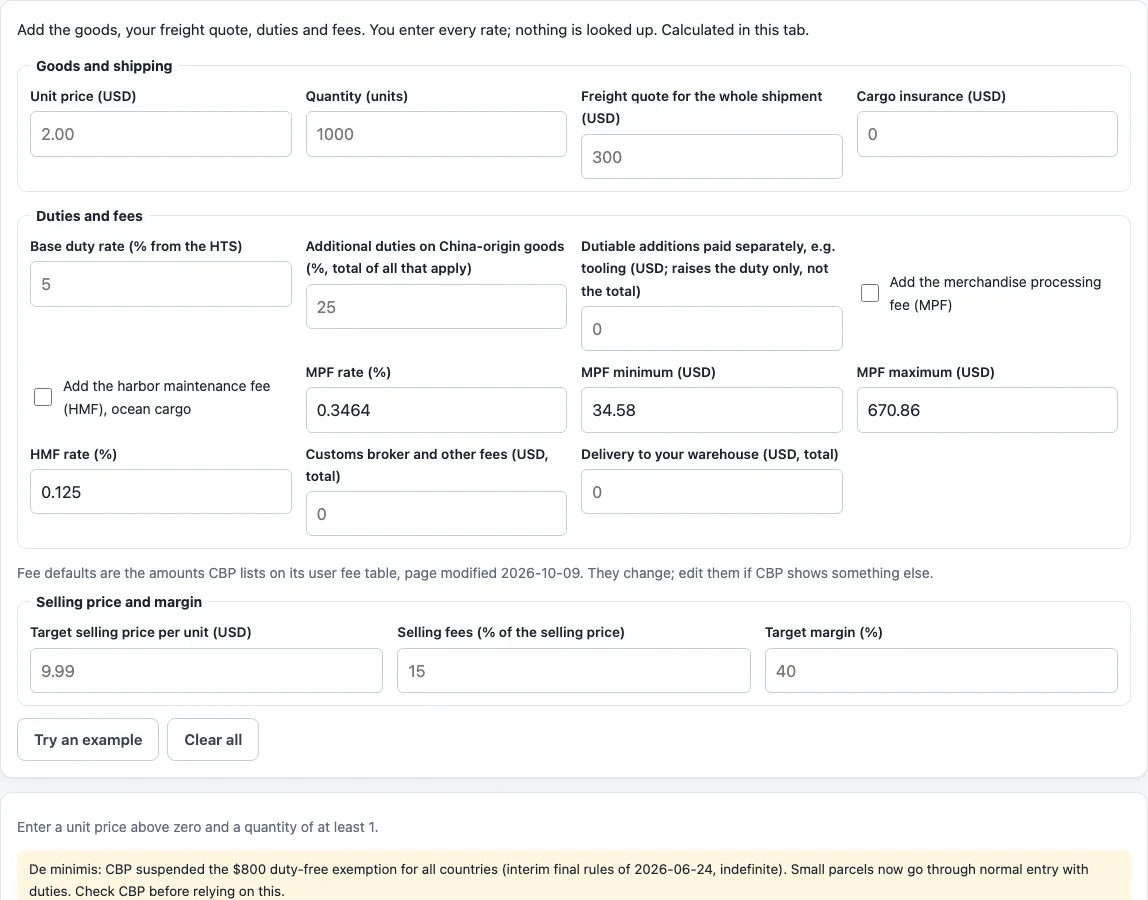Screen dimensions: 1148x900
Task: Select Additional duties on China-origin goods field
Action: (x=436, y=307)
